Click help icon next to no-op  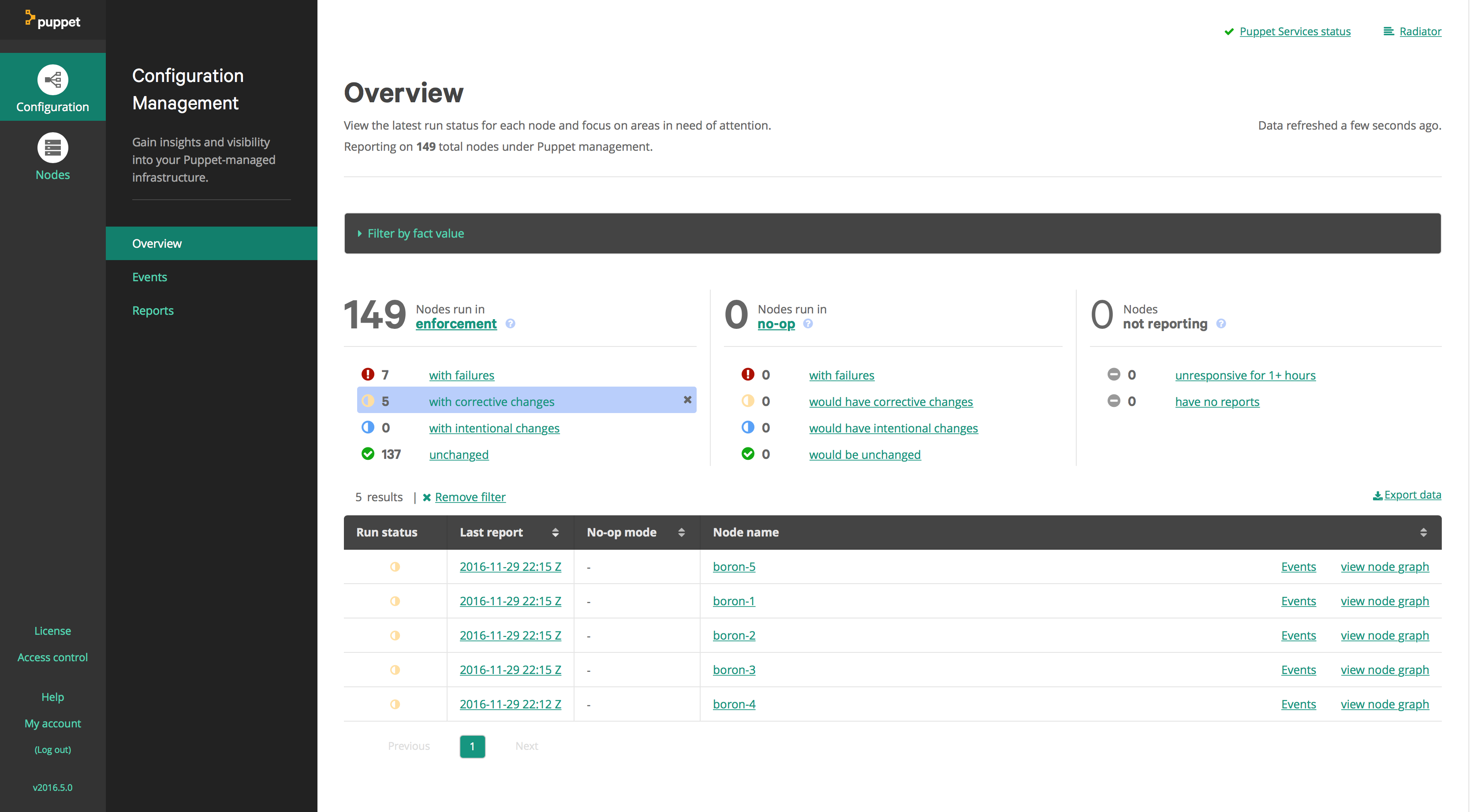pyautogui.click(x=807, y=324)
